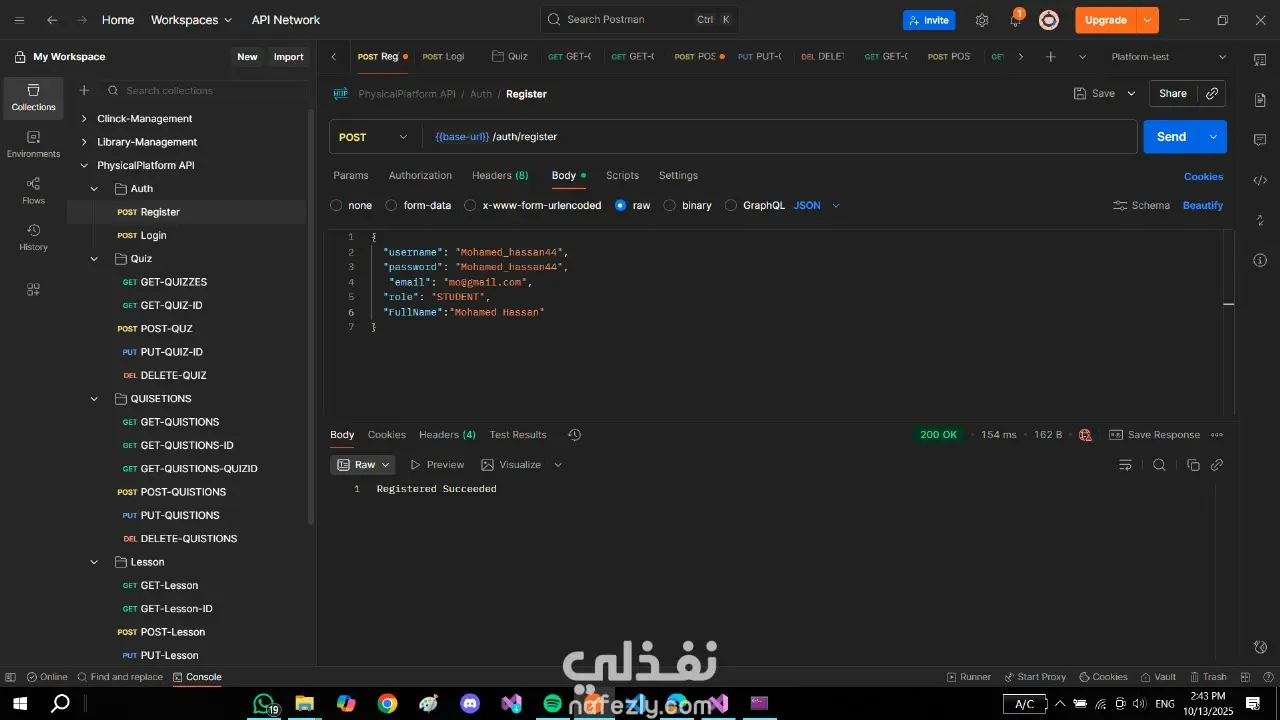Open the hamburger main menu
The height and width of the screenshot is (720, 1280).
click(19, 20)
